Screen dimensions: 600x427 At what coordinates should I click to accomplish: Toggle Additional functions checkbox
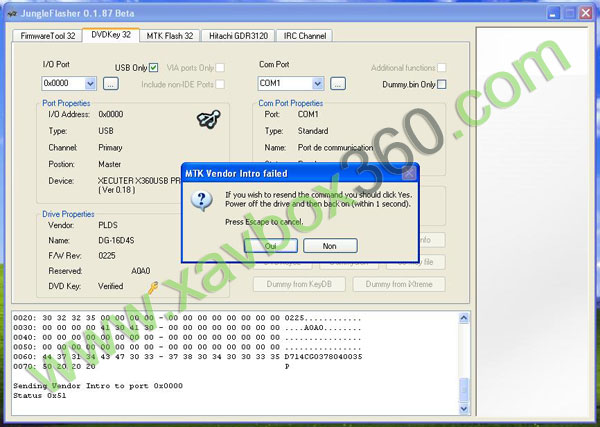click(442, 68)
